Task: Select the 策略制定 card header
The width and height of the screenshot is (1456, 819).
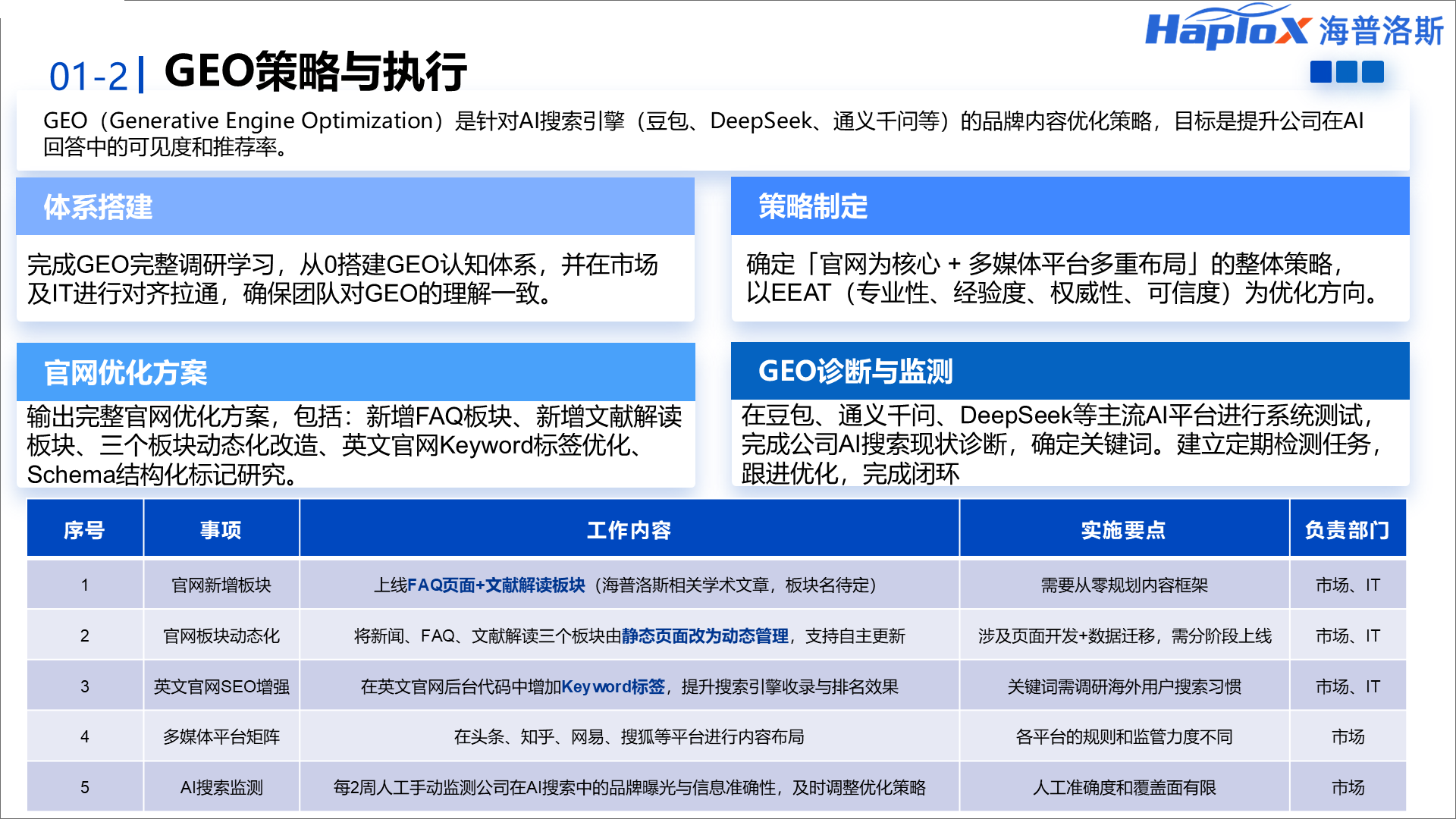Action: tap(1070, 206)
